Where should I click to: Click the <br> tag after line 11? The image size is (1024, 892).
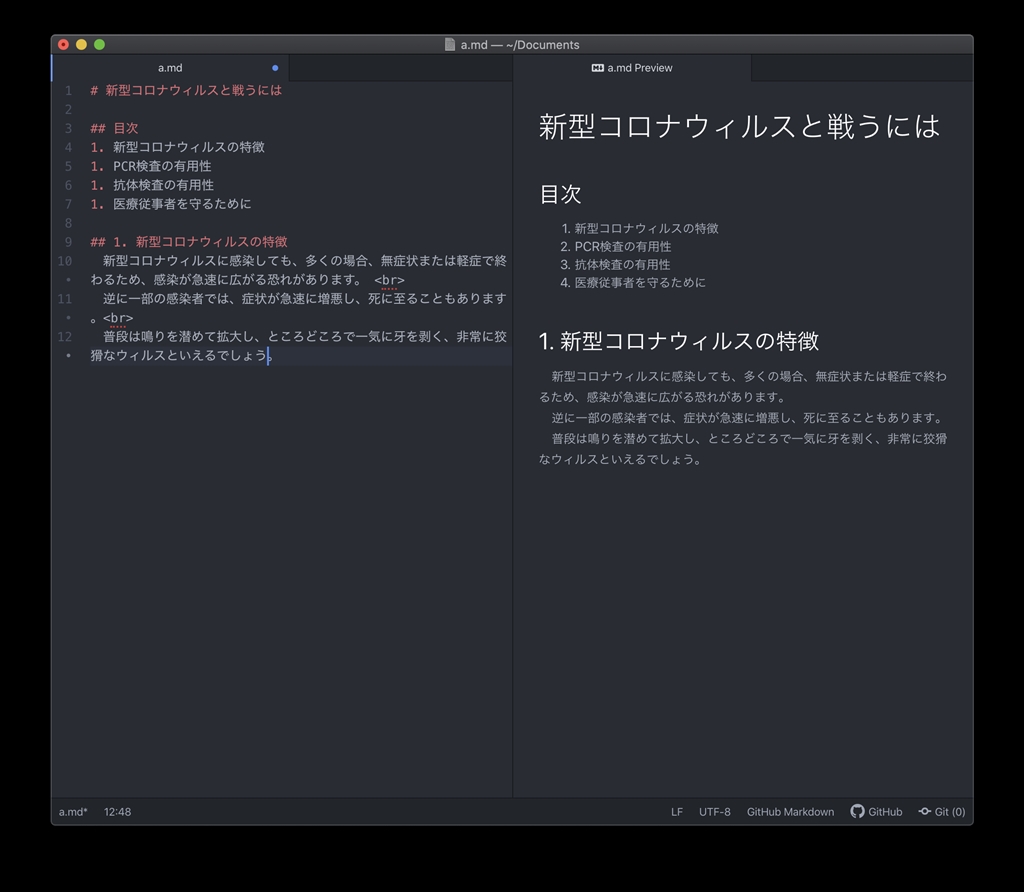point(118,318)
